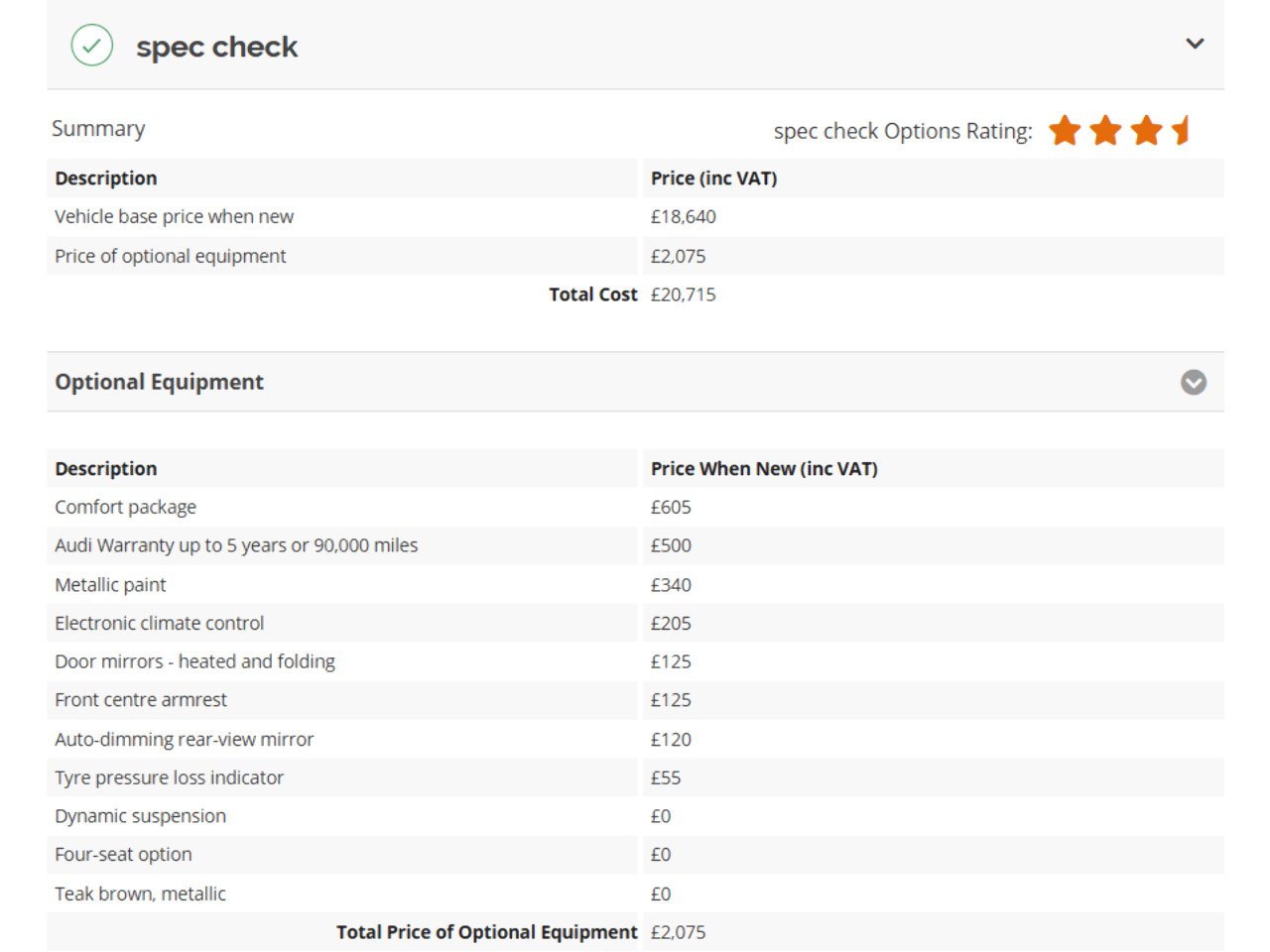Click the spec check heading title

(x=216, y=47)
